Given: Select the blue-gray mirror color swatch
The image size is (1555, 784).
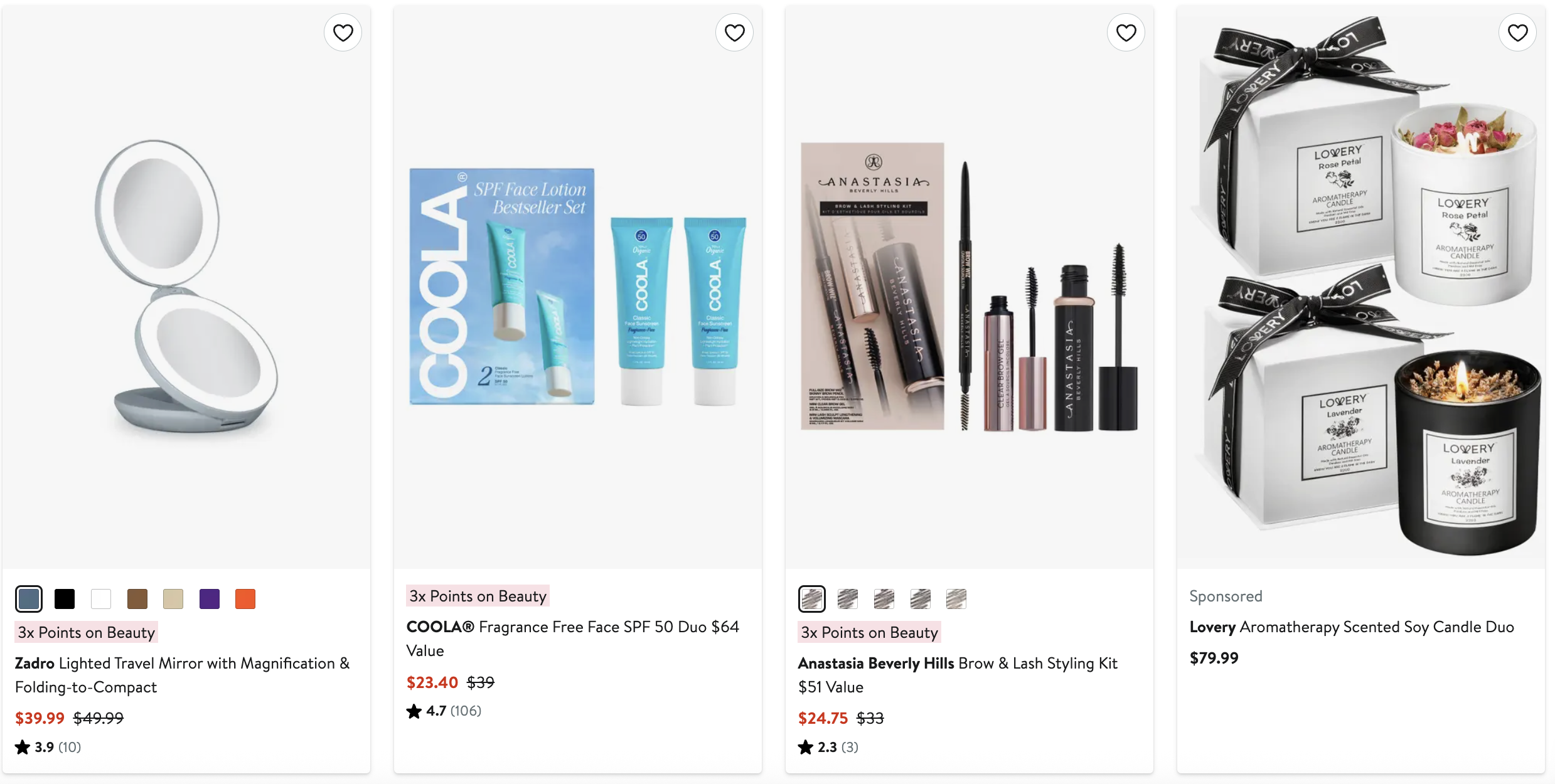Looking at the screenshot, I should click(x=29, y=599).
